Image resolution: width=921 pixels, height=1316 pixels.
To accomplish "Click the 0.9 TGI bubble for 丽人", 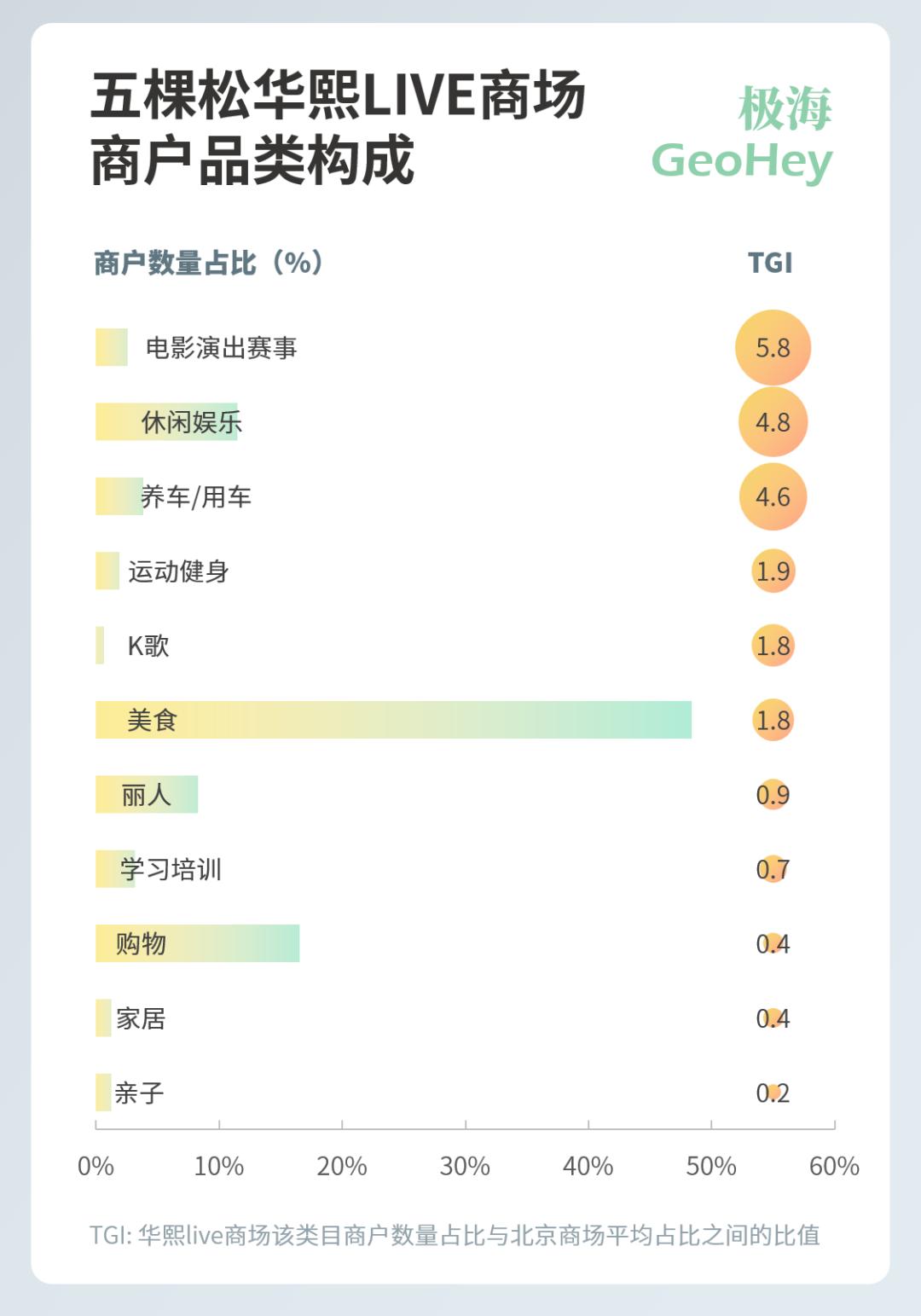I will tap(773, 795).
